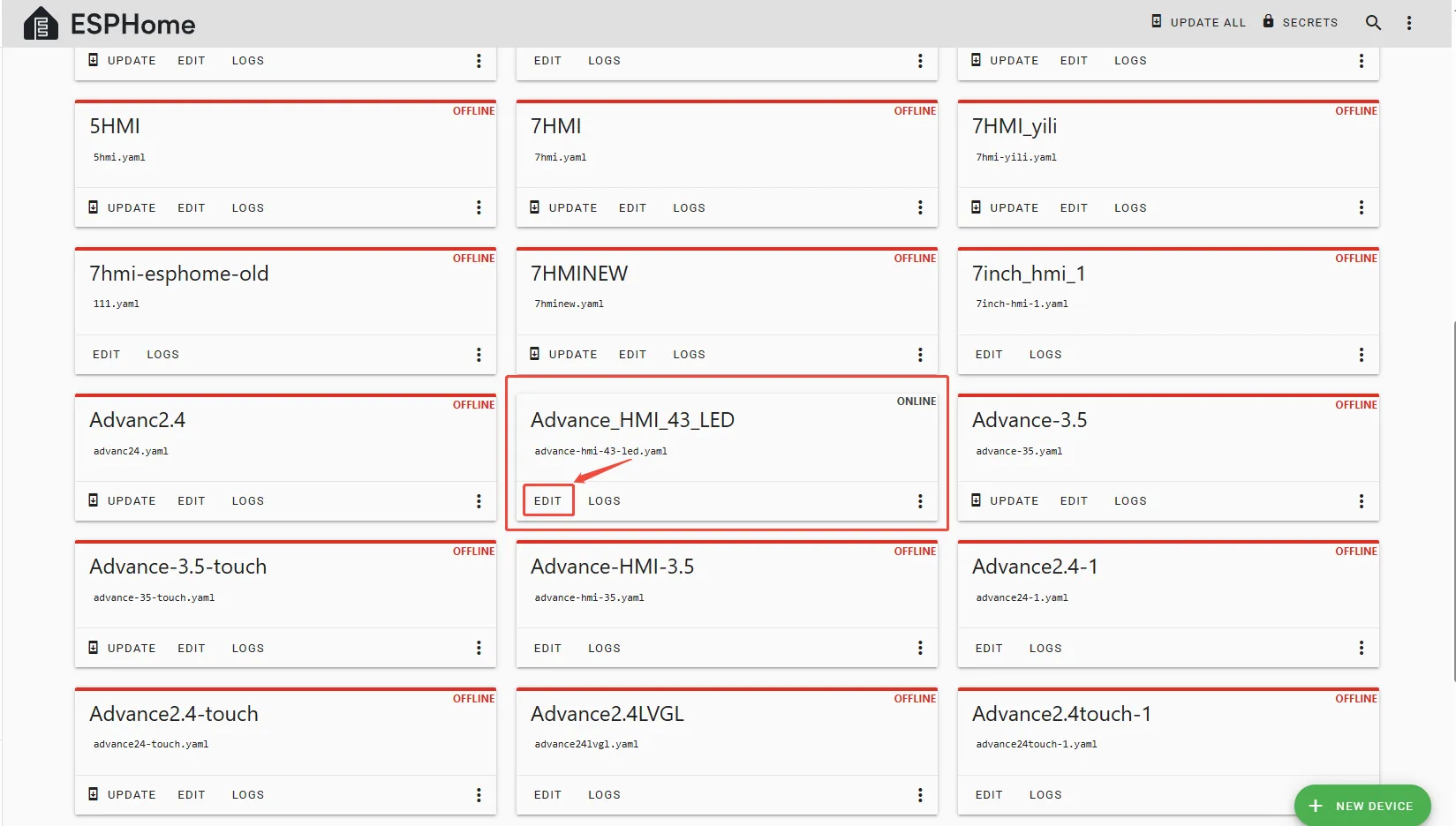Click the Advance_HMI_43_LED device title

point(632,420)
